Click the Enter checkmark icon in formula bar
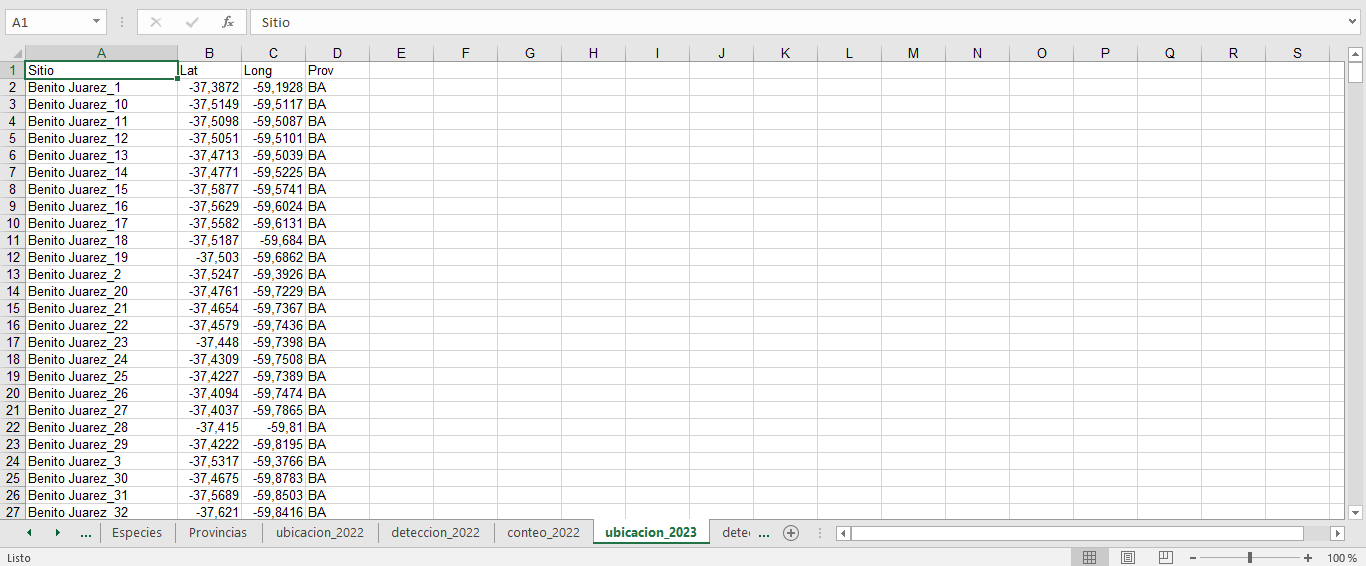 click(192, 22)
